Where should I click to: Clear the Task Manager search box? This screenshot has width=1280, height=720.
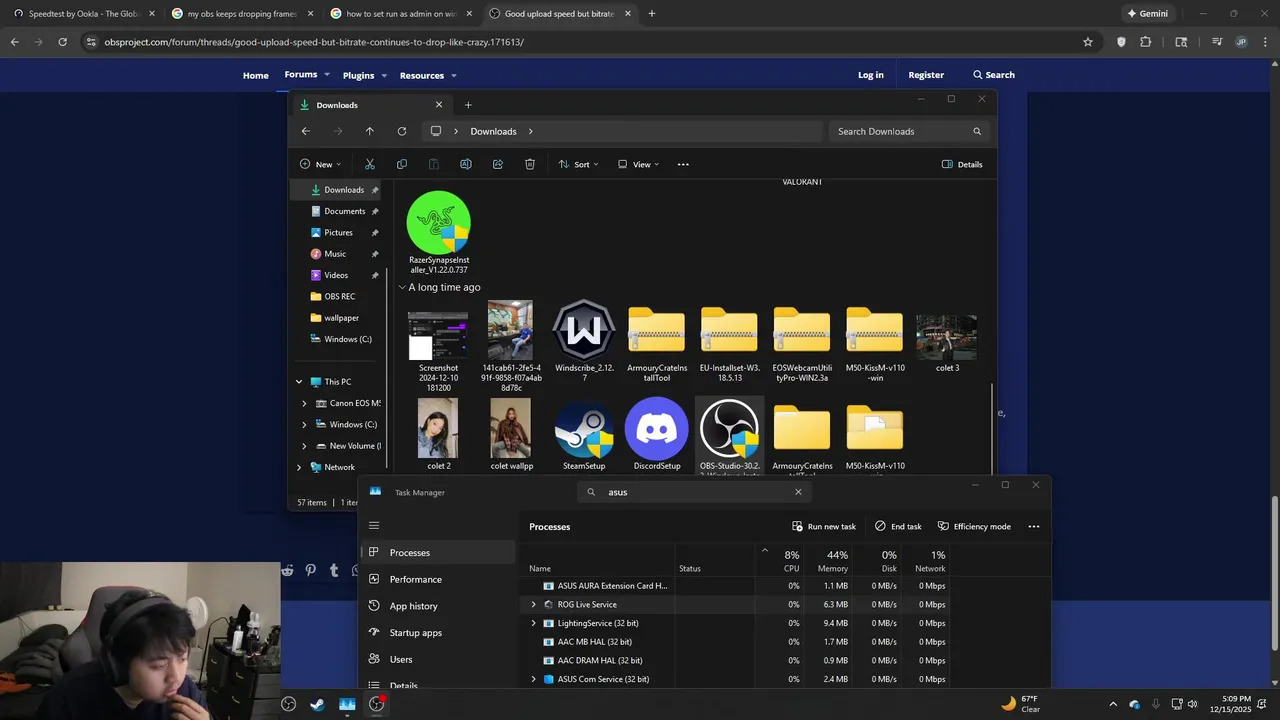[x=798, y=492]
